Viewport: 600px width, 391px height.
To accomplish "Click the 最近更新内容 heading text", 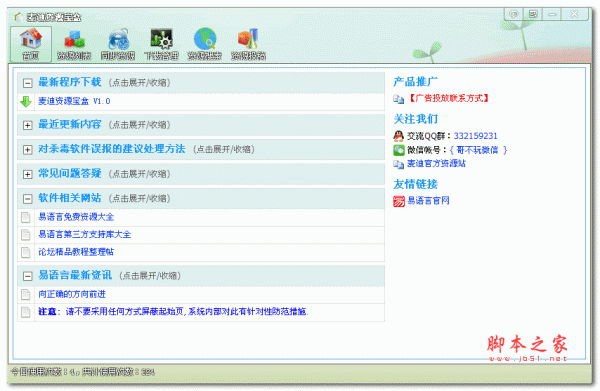I will pyautogui.click(x=70, y=124).
